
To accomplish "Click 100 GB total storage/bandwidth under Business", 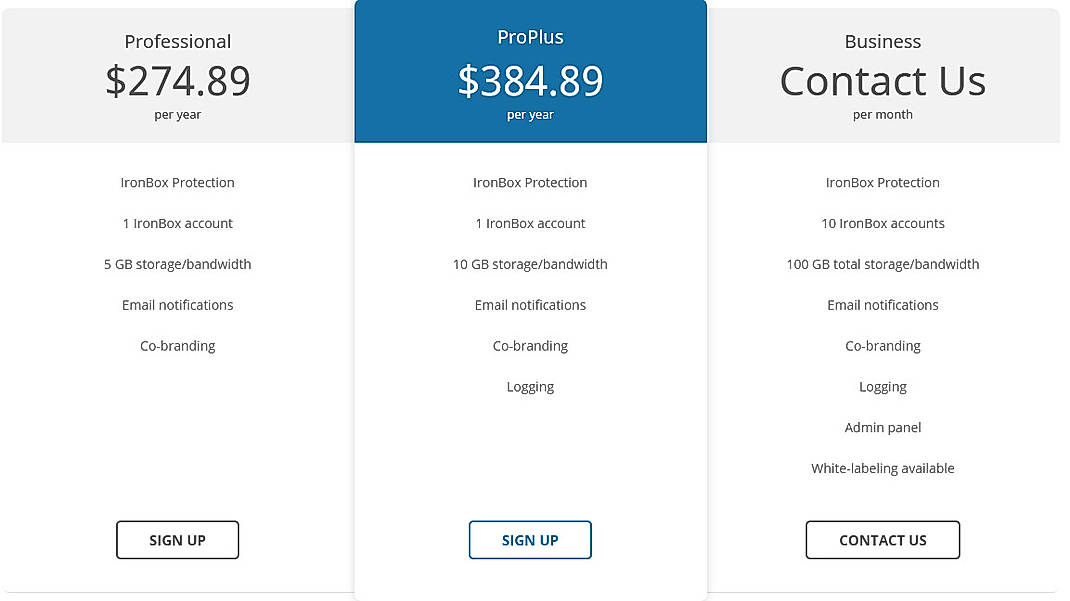I will click(882, 264).
